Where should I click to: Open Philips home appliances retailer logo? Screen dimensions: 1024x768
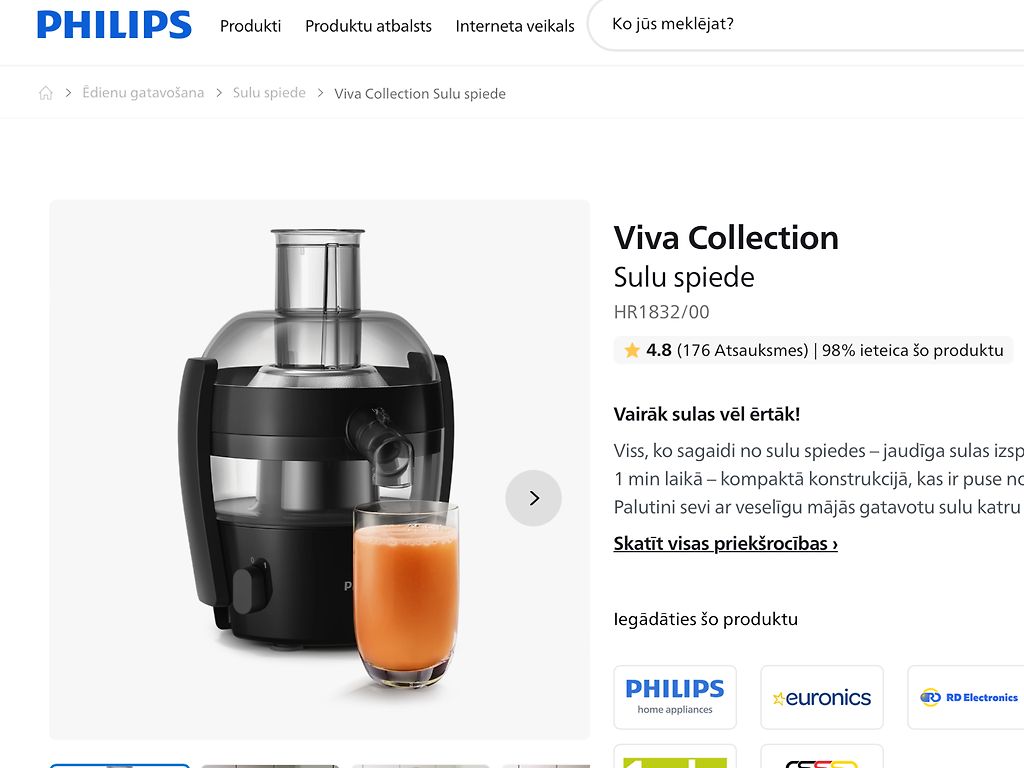pos(675,697)
